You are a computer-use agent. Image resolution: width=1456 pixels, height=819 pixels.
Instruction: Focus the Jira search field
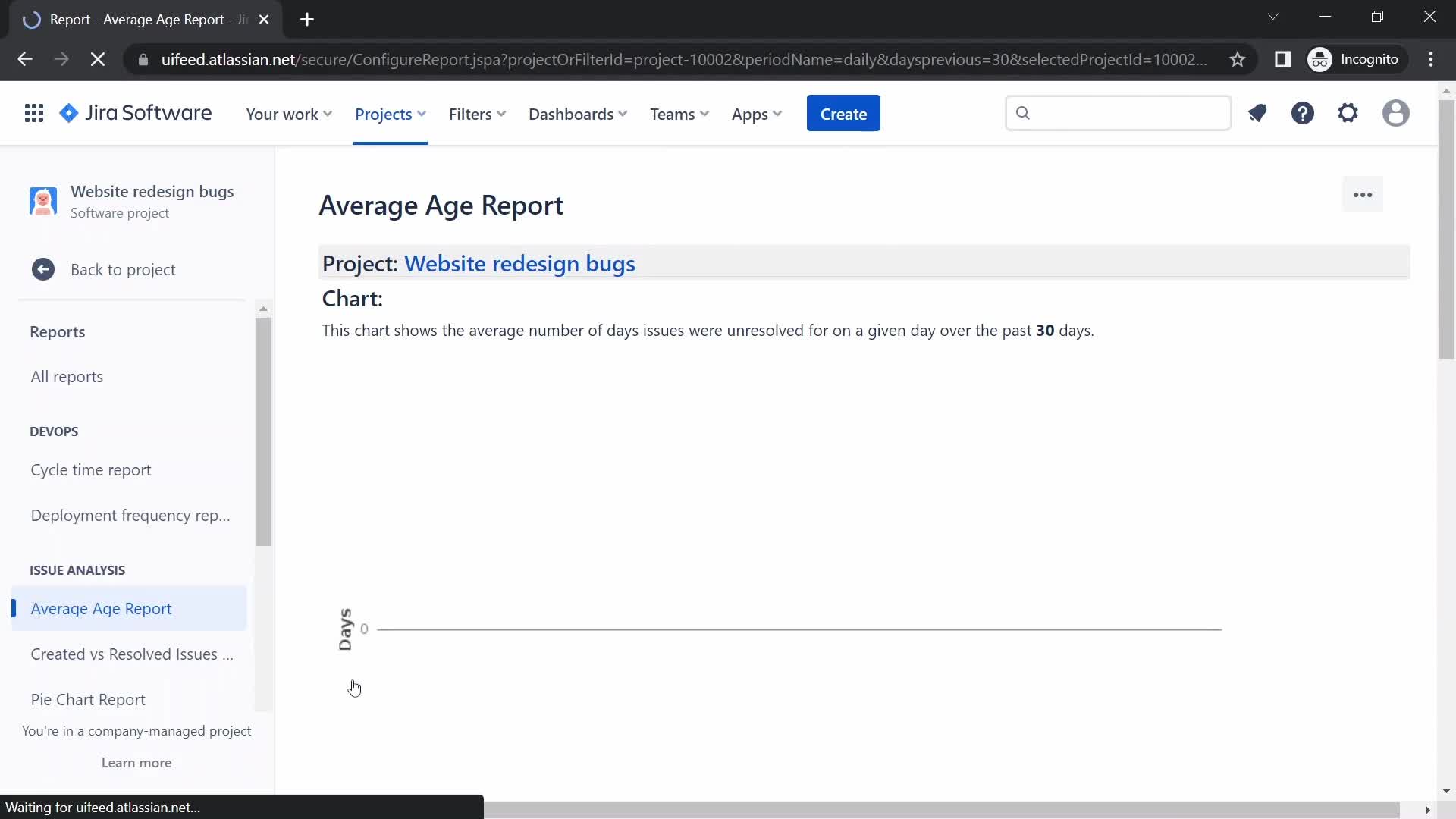tap(1118, 113)
